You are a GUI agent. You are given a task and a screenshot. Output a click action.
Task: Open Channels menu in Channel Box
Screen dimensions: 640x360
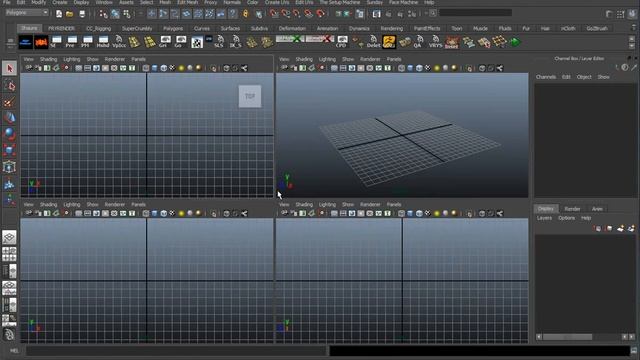[546, 77]
